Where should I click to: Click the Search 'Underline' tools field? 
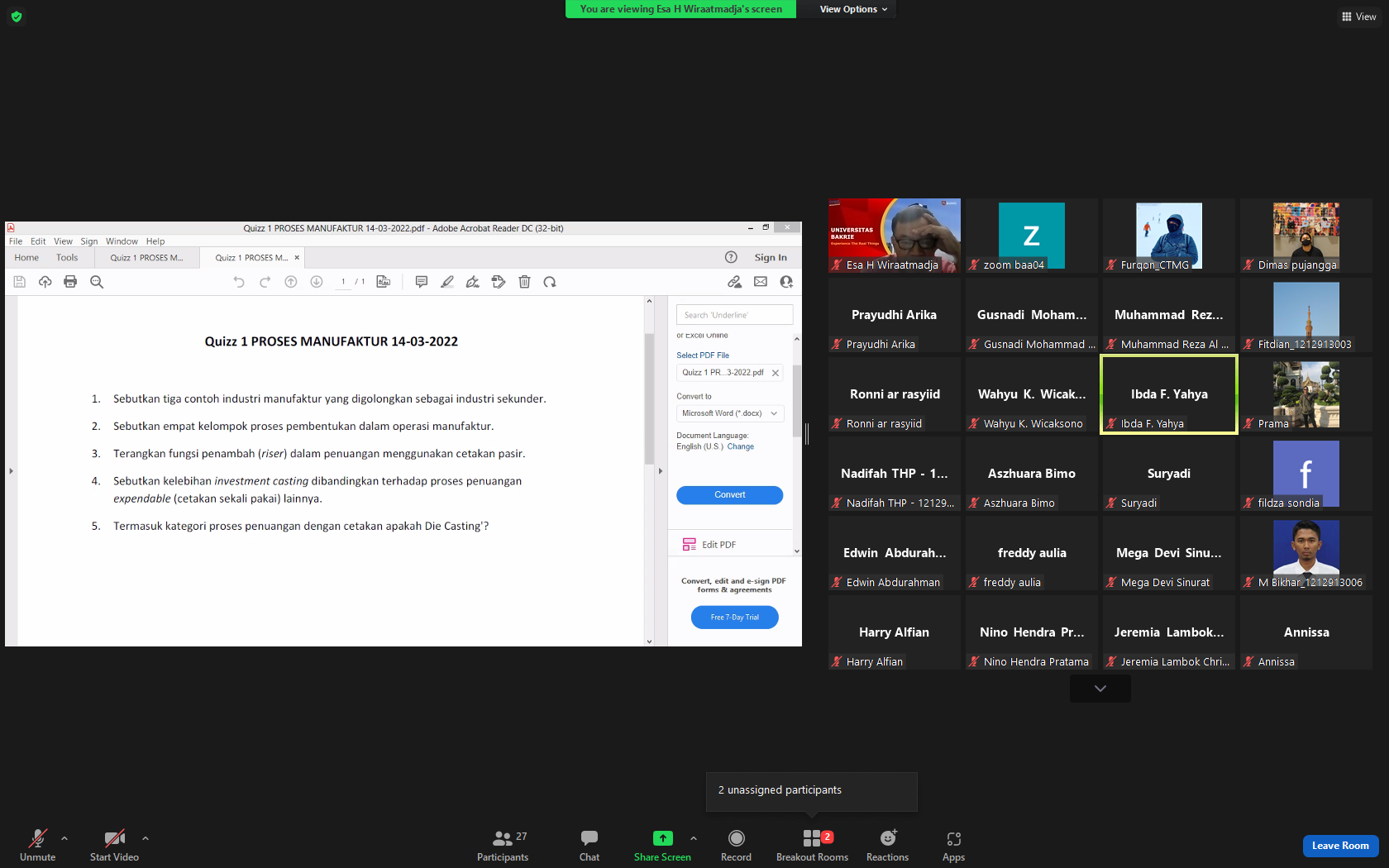[734, 315]
